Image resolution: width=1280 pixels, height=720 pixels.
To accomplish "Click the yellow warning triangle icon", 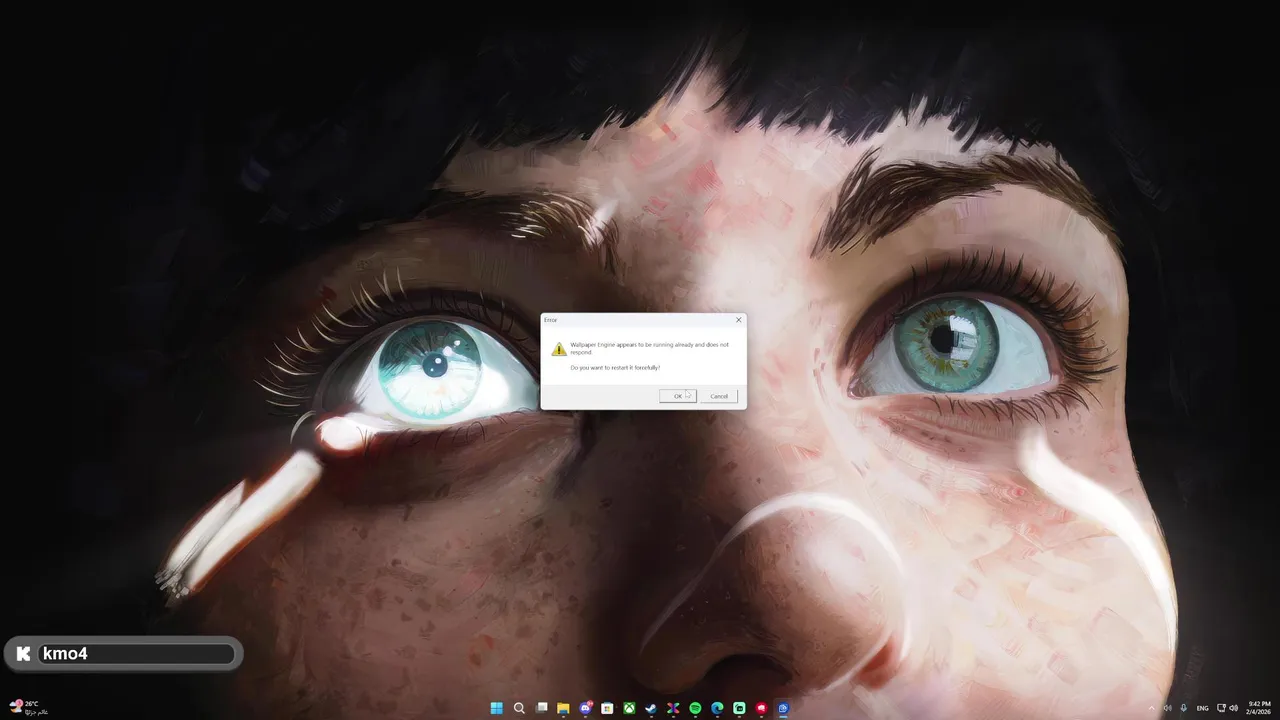I will (x=559, y=349).
